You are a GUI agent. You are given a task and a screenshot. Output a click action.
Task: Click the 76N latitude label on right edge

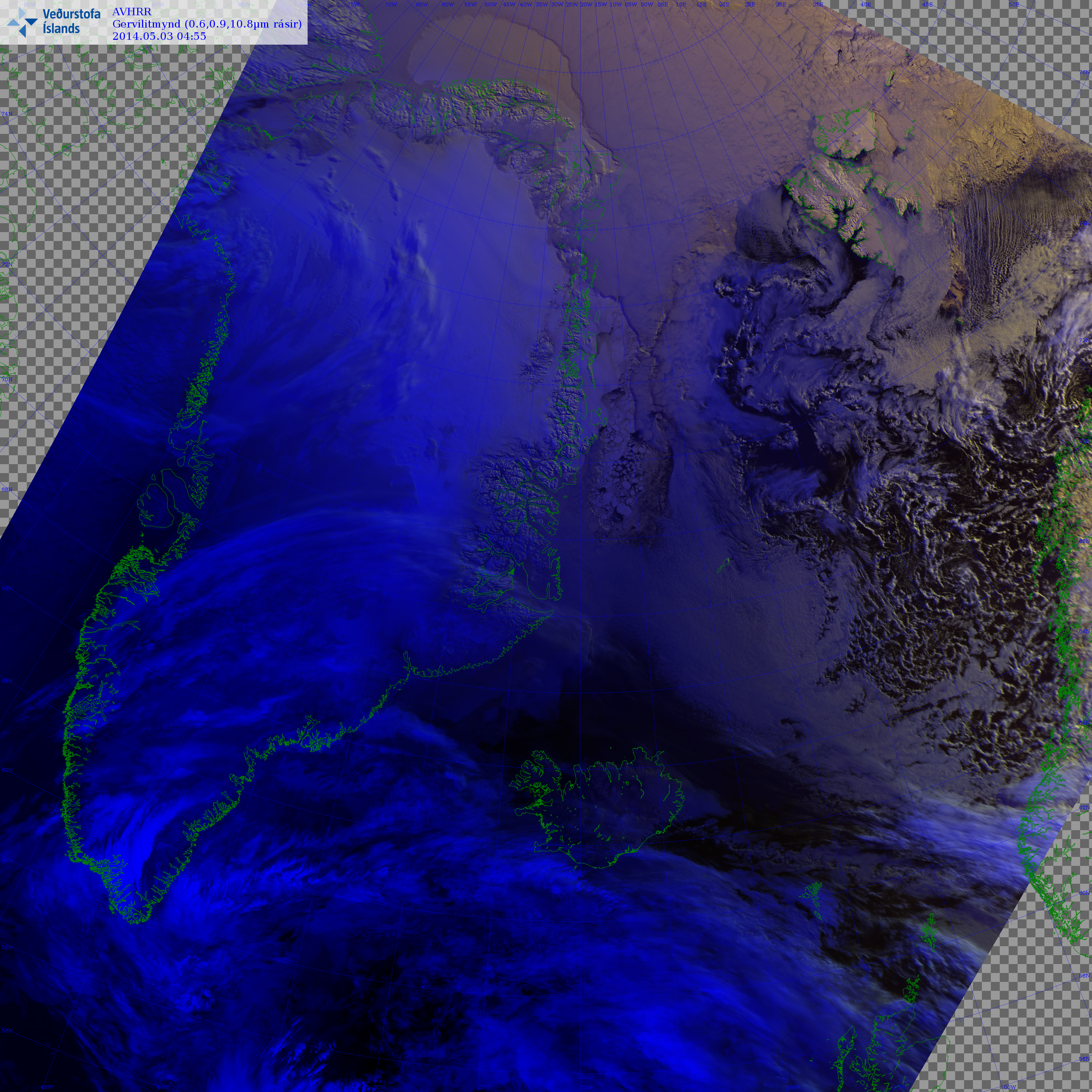(x=1084, y=73)
